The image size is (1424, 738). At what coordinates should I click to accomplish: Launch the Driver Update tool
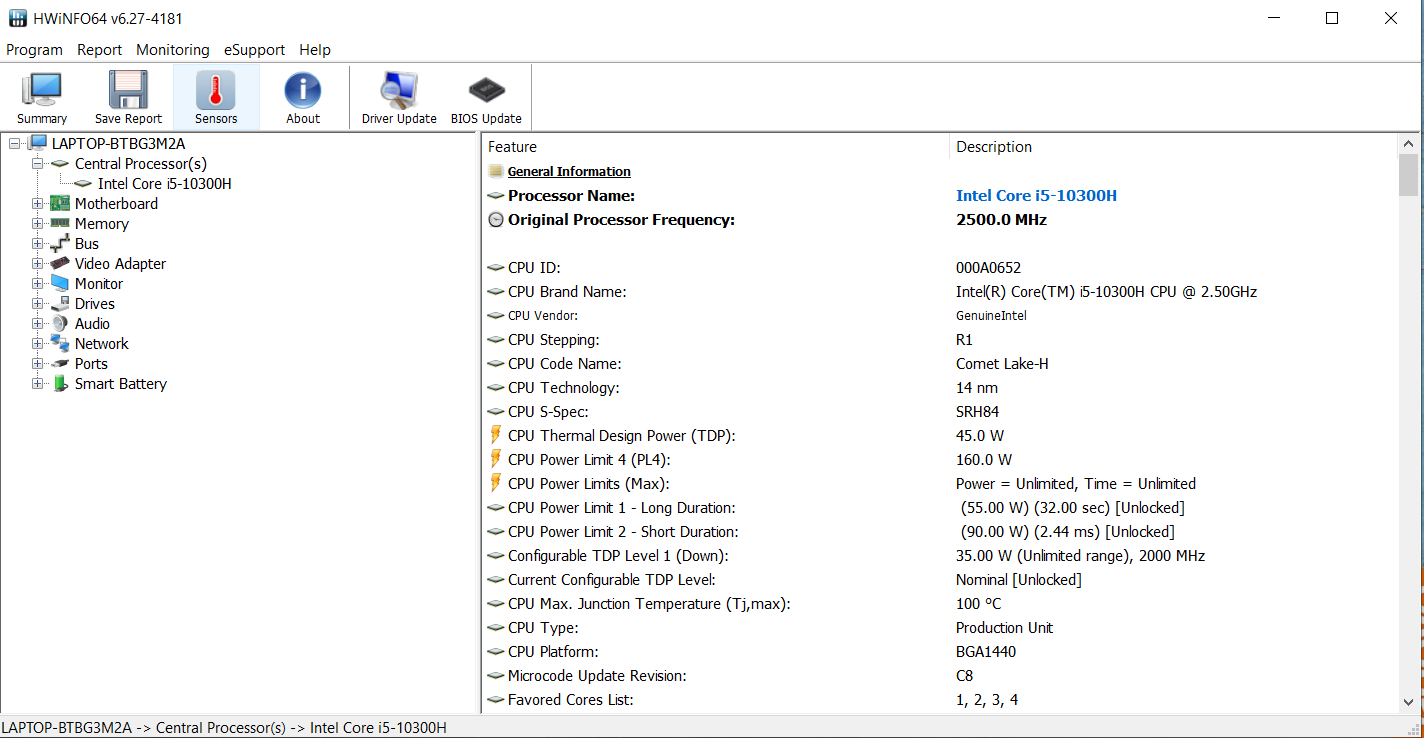click(x=399, y=92)
